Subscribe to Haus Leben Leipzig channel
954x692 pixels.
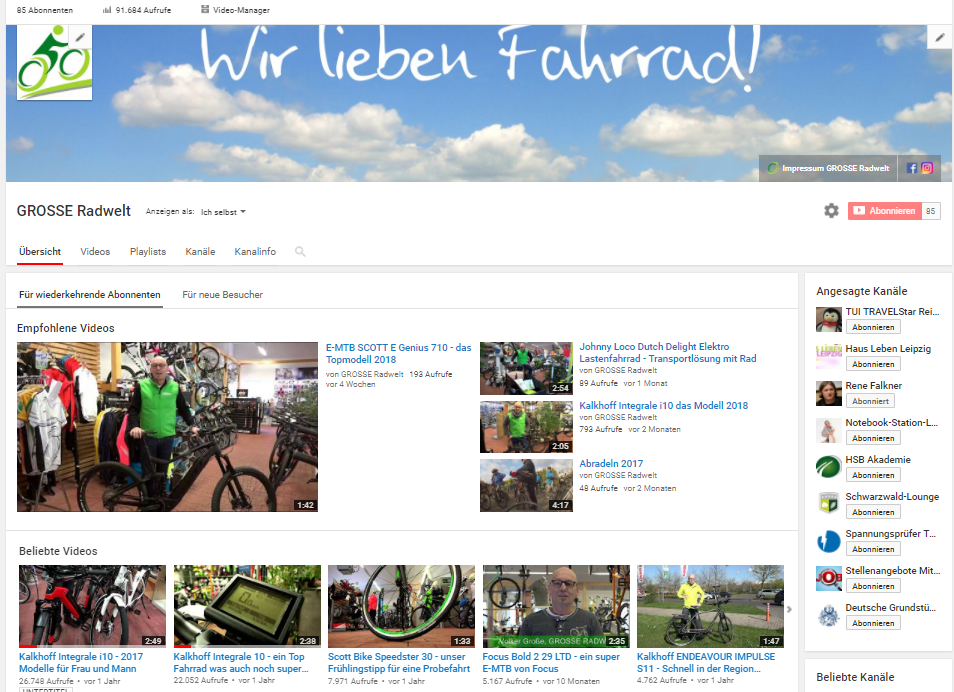pyautogui.click(x=873, y=364)
